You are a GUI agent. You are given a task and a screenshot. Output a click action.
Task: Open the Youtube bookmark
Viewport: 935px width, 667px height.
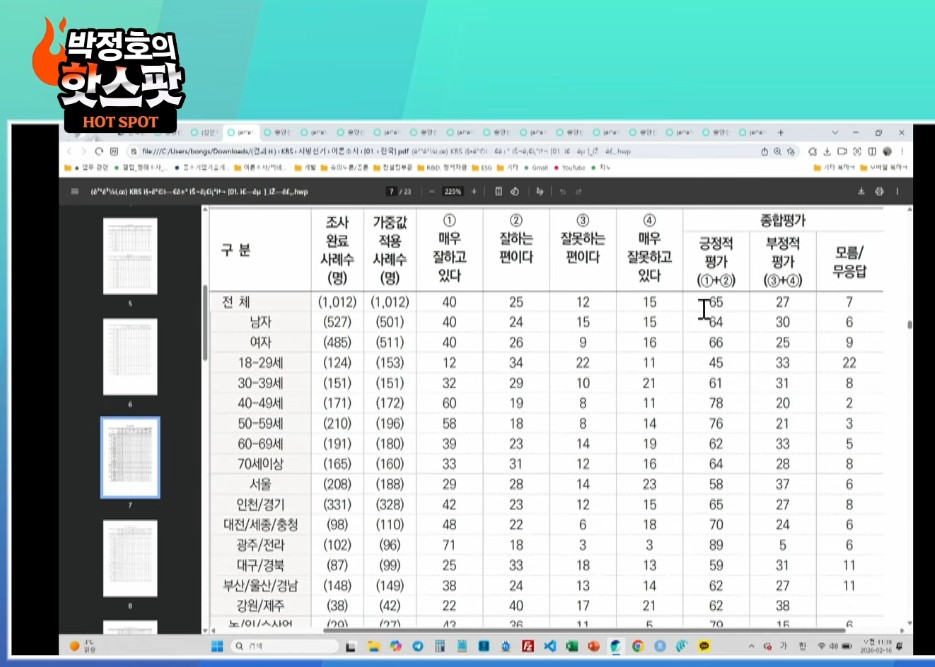pos(571,167)
